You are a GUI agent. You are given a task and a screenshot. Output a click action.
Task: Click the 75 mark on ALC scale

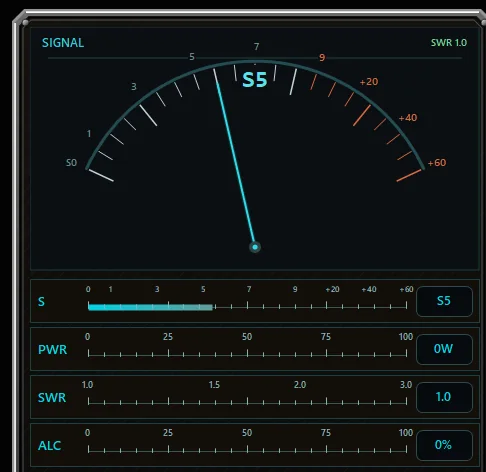(x=326, y=433)
